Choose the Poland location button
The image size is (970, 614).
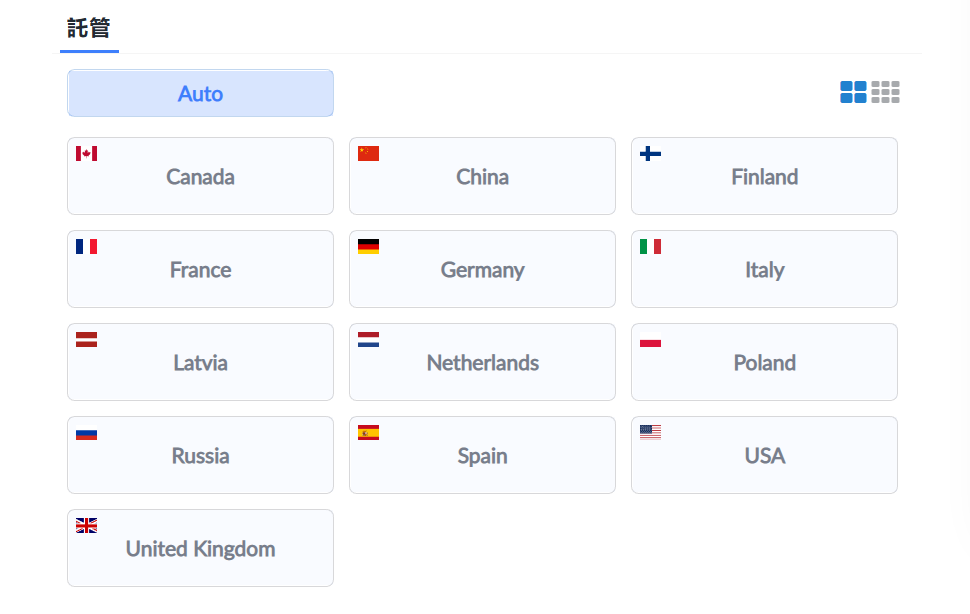pyautogui.click(x=764, y=363)
